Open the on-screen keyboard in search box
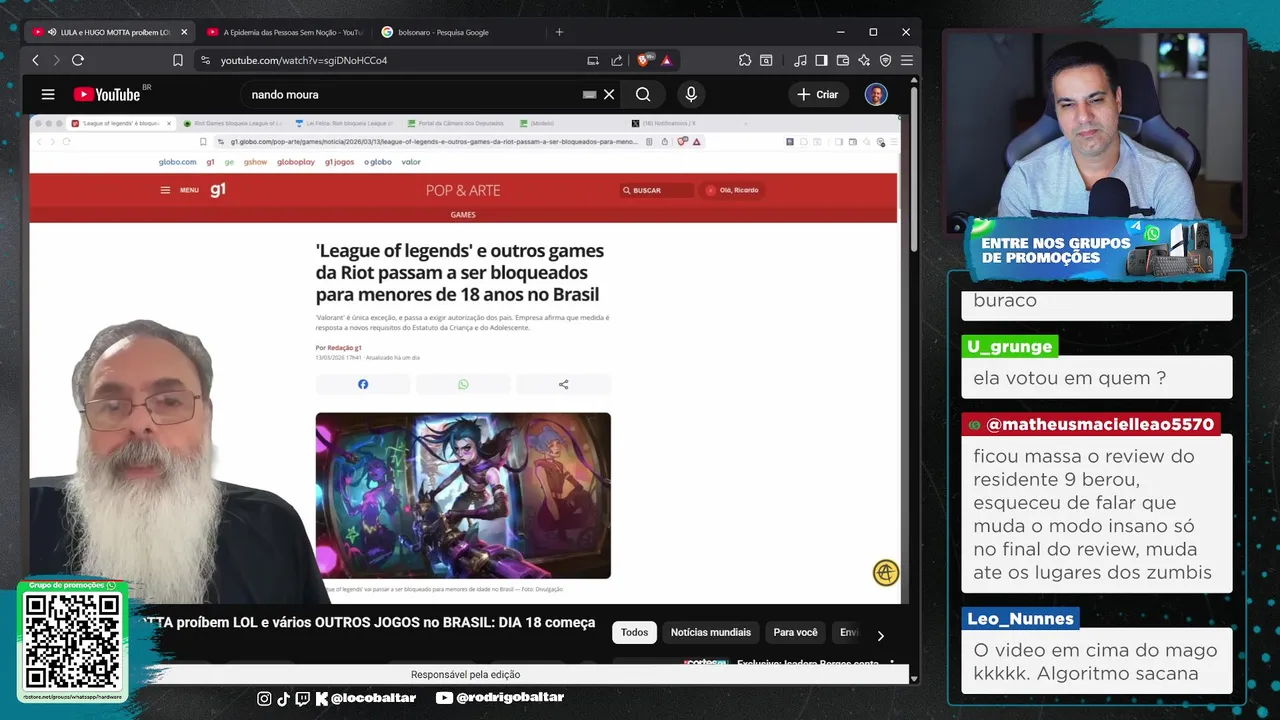Viewport: 1280px width, 720px height. 590,94
